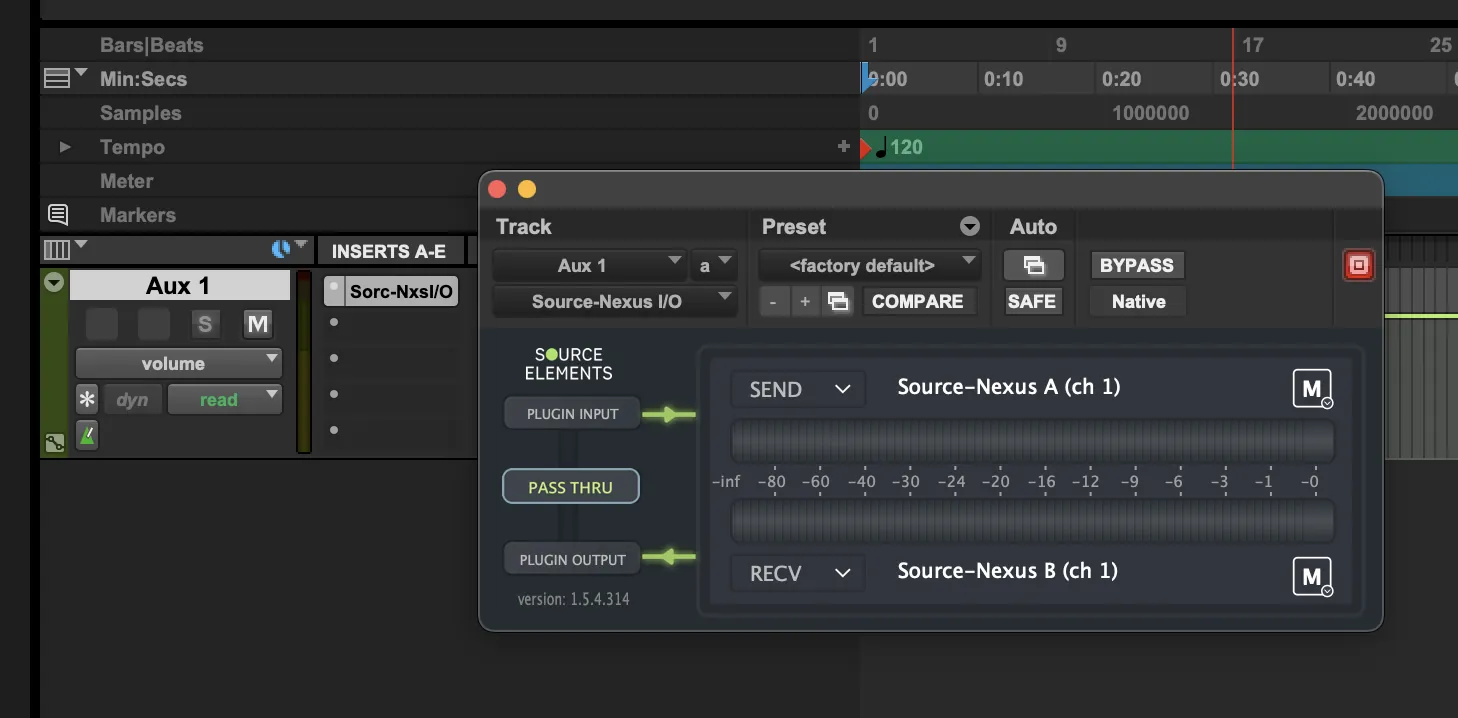
Task: Click the blue track color palette icon
Action: pyautogui.click(x=281, y=249)
